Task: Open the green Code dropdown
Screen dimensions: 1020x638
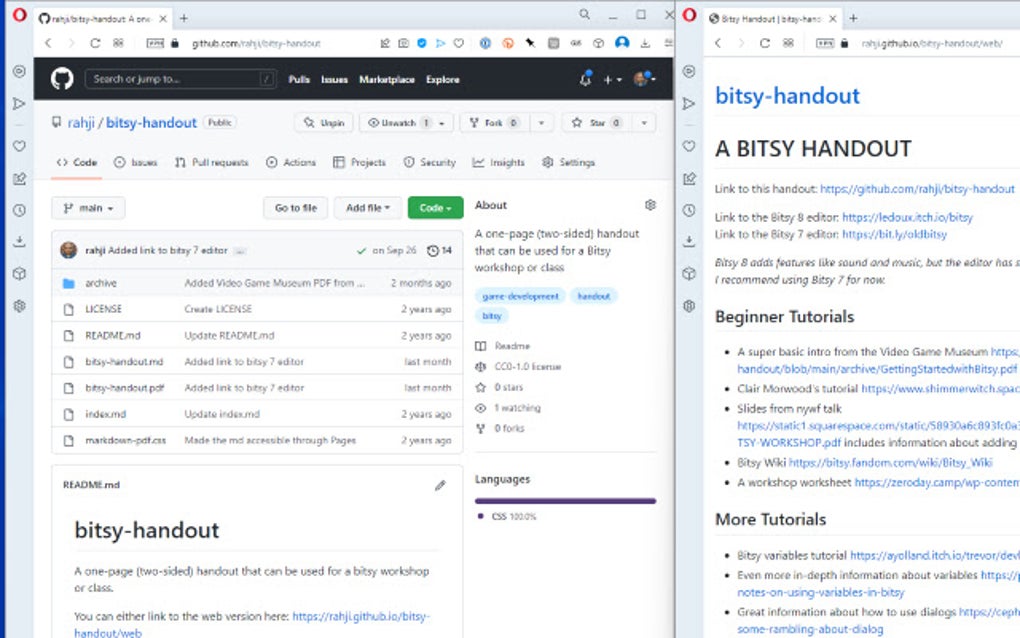Action: 434,208
